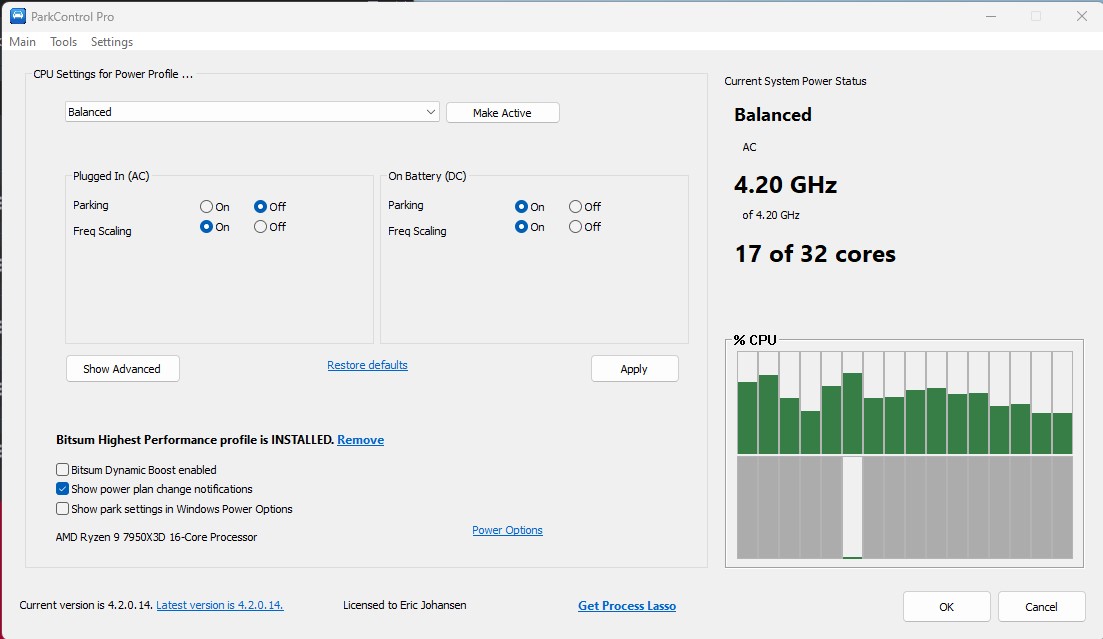This screenshot has height=639, width=1103.
Task: Uncheck Show power plan change notifications
Action: click(63, 489)
